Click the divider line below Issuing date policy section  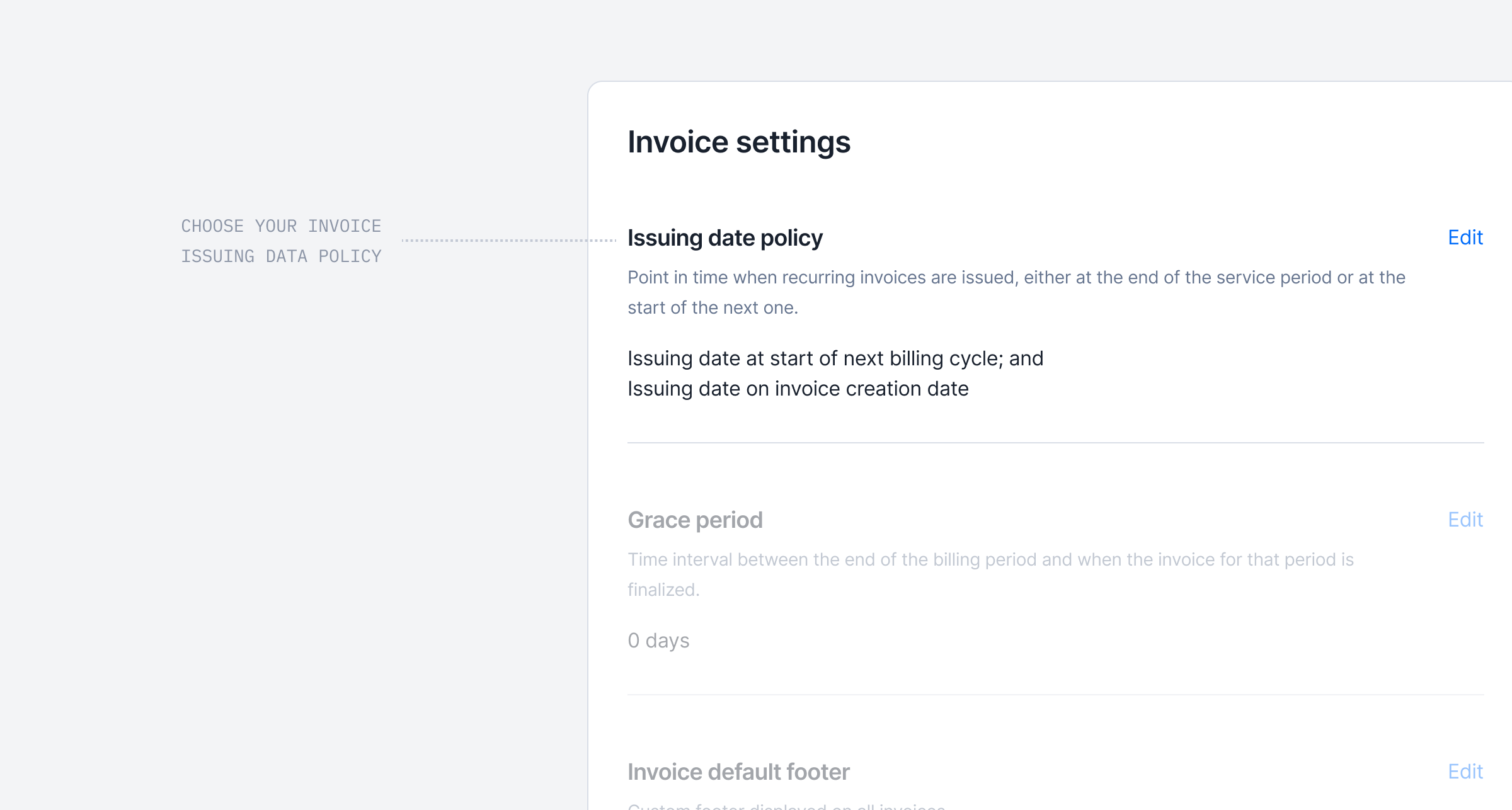tap(1055, 443)
